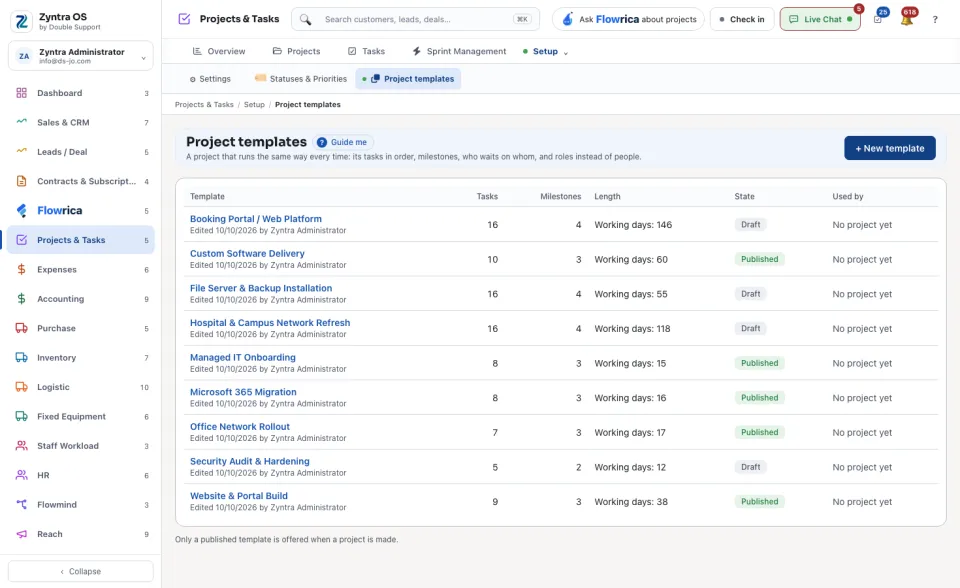Switch to the Overview tab

[x=219, y=51]
